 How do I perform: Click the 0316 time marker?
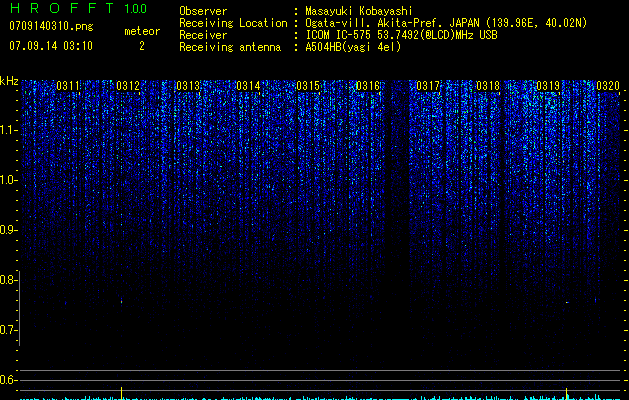(368, 86)
